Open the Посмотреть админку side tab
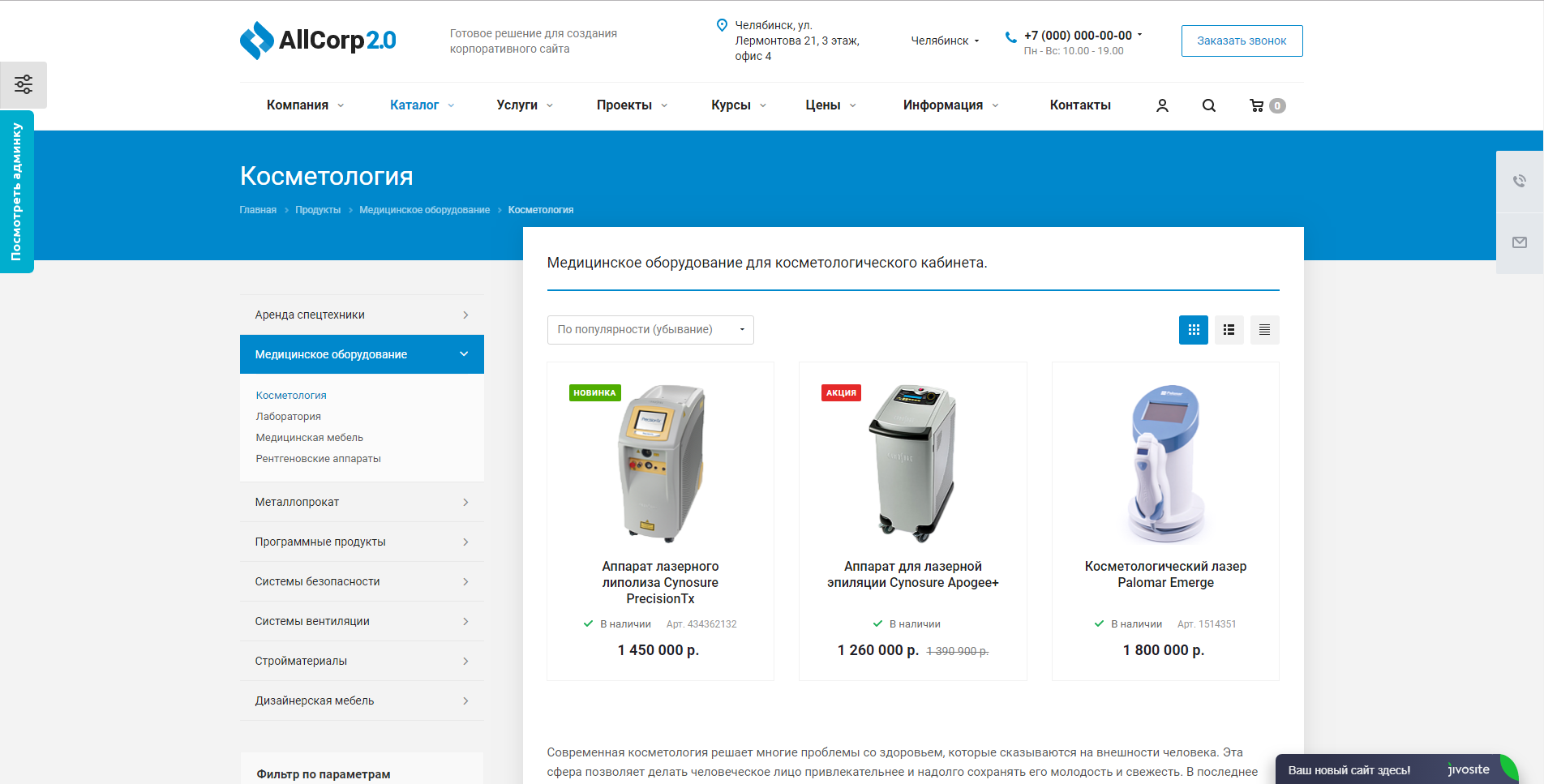 [x=16, y=192]
